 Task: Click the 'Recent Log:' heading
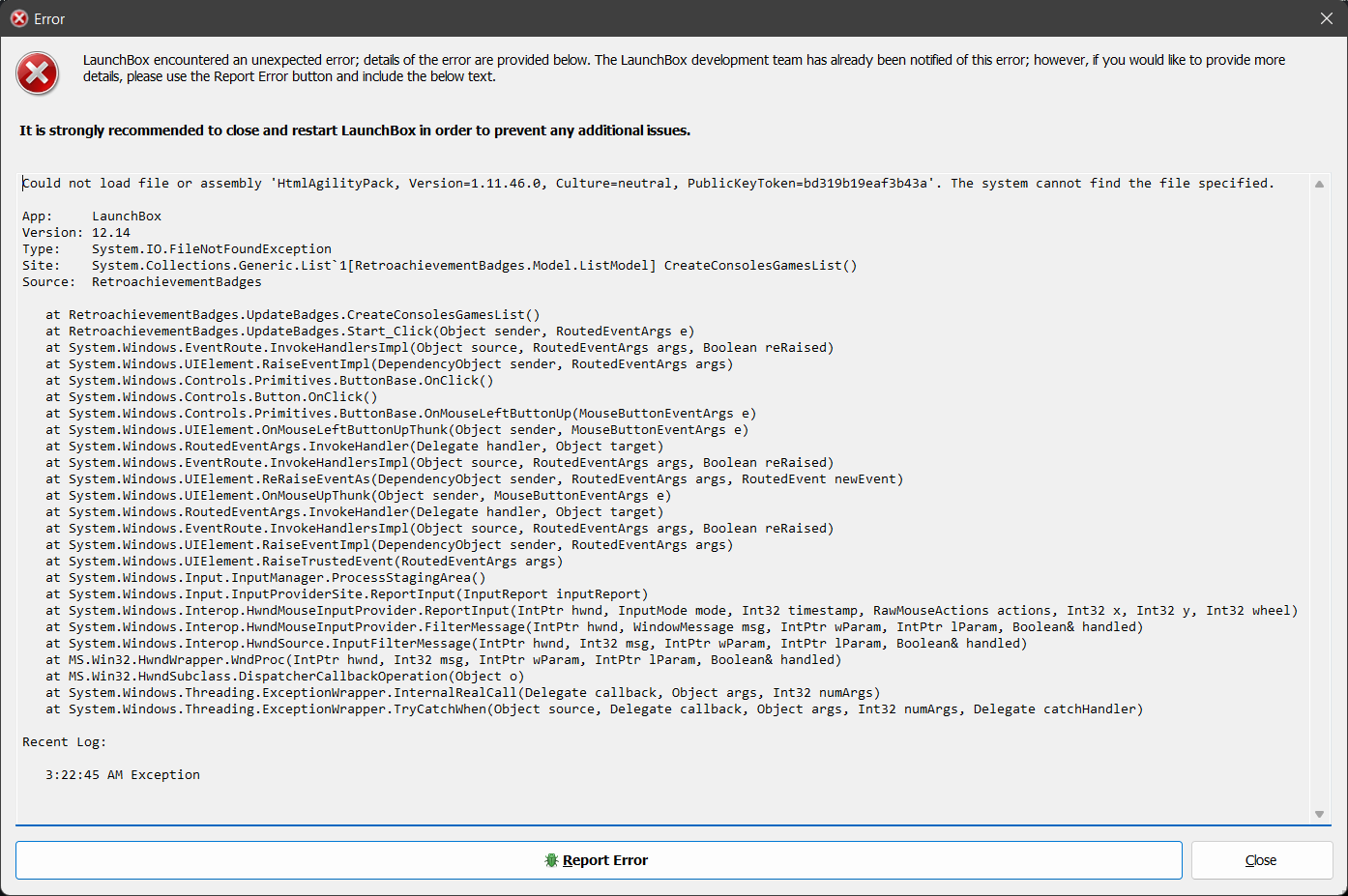pos(65,741)
